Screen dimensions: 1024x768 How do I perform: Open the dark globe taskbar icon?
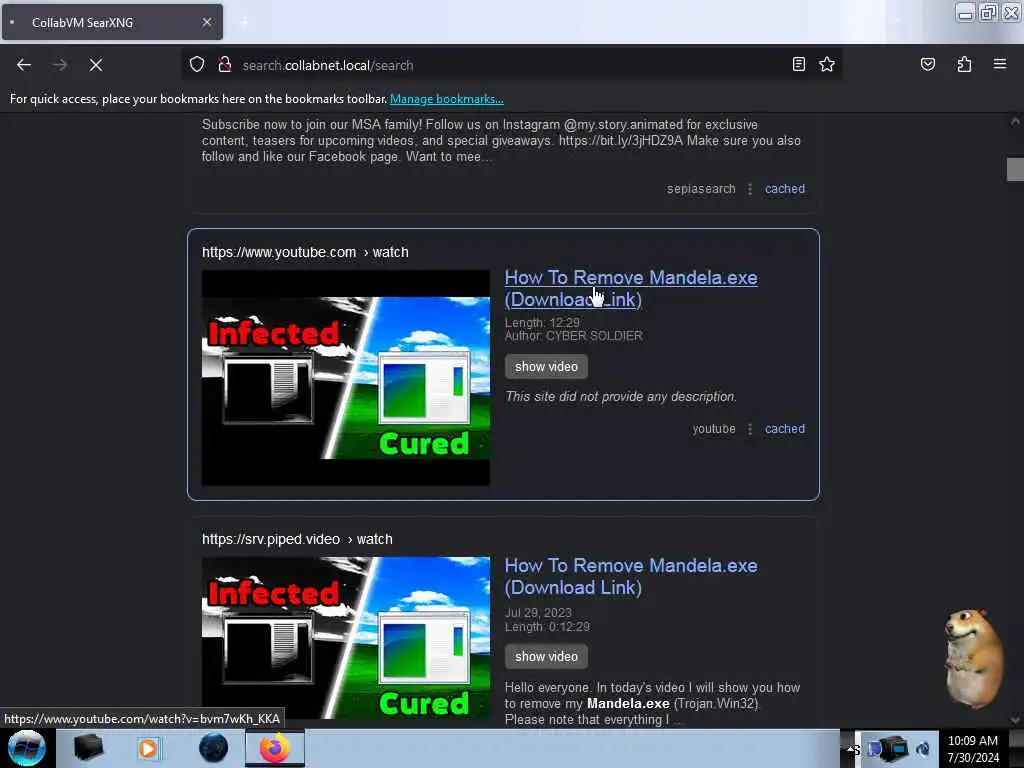213,748
